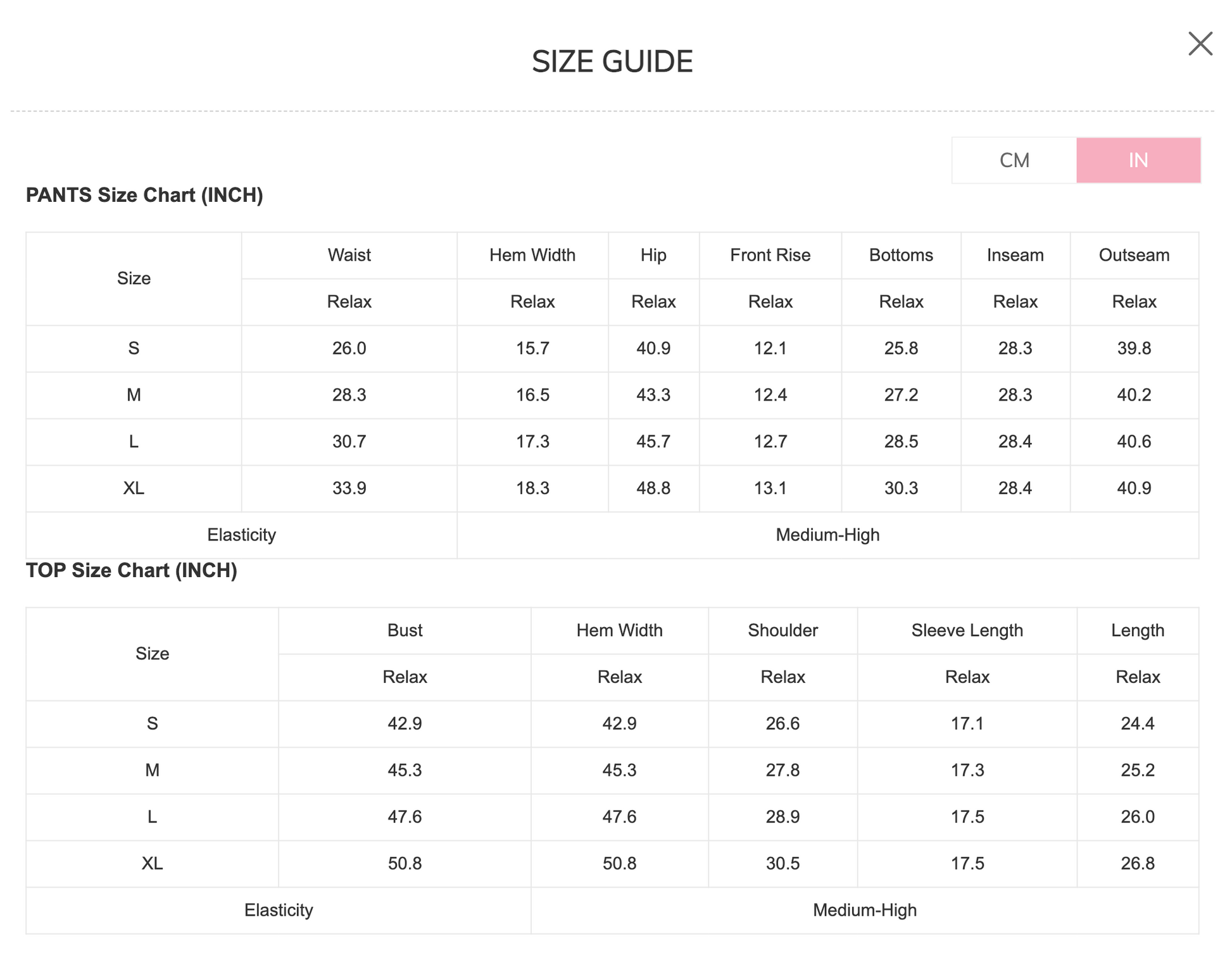Click pants size M waist value 28.3
This screenshot has width=1232, height=953.
[x=349, y=395]
